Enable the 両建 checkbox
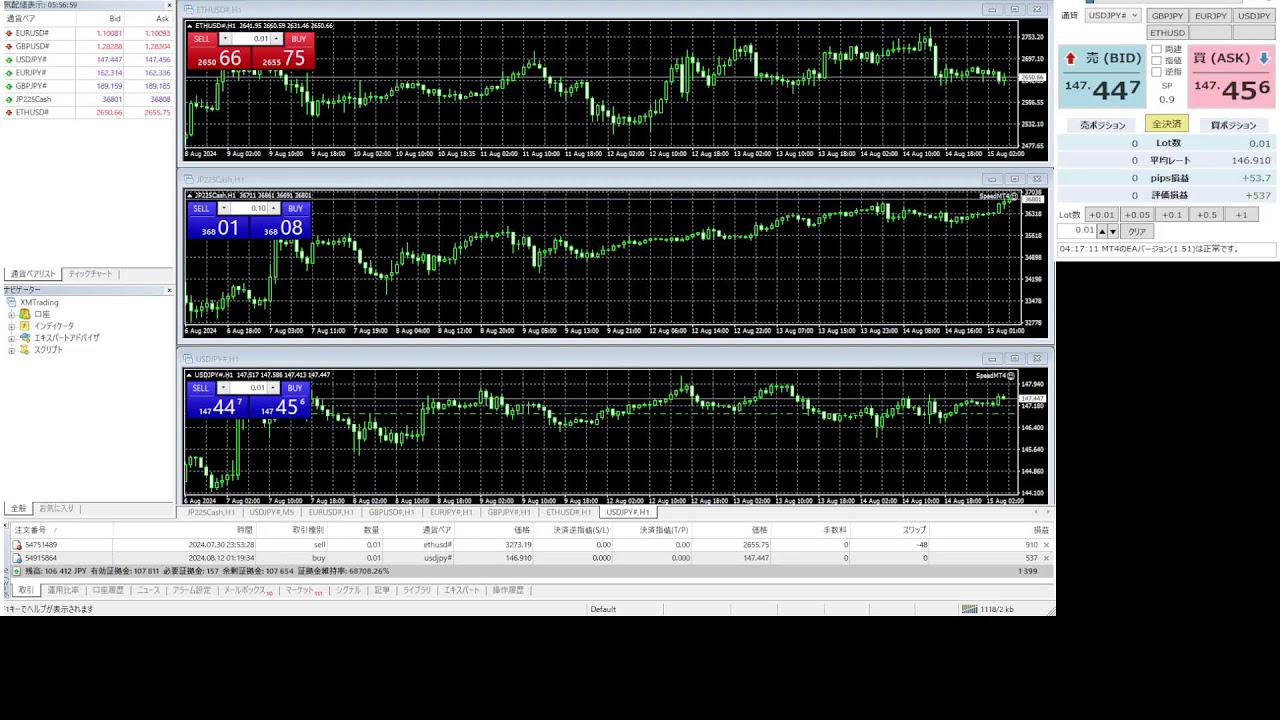This screenshot has height=720, width=1280. (x=1156, y=49)
